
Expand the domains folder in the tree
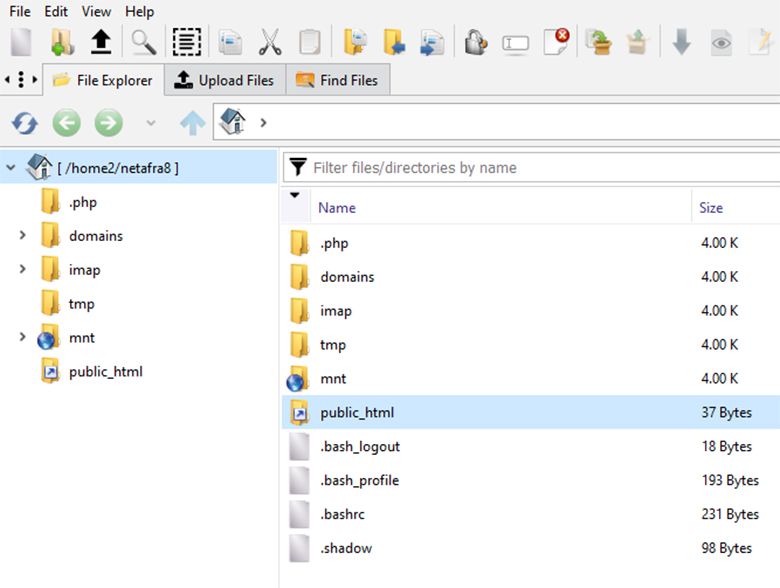click(x=22, y=235)
